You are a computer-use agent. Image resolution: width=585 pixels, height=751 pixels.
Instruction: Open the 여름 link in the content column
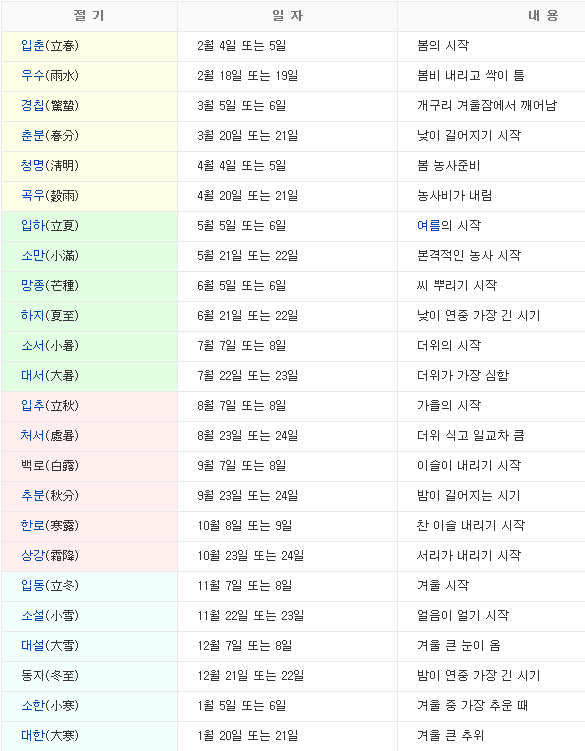click(428, 226)
